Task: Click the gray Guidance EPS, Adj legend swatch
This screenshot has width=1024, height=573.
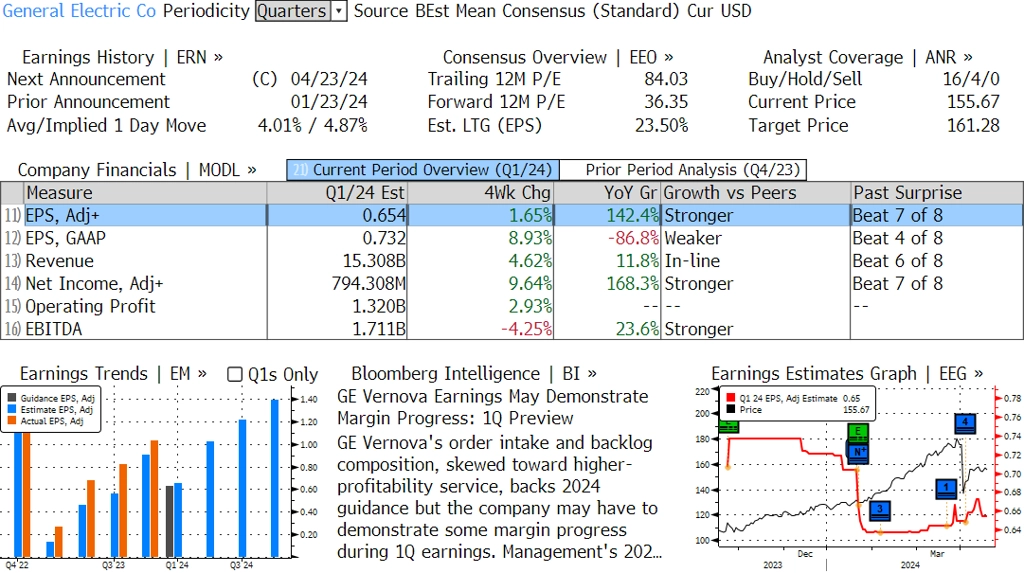Action: [12, 398]
